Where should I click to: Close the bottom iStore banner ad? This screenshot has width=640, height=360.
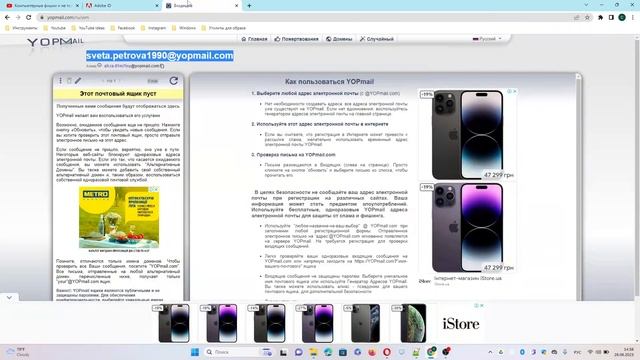point(482,305)
